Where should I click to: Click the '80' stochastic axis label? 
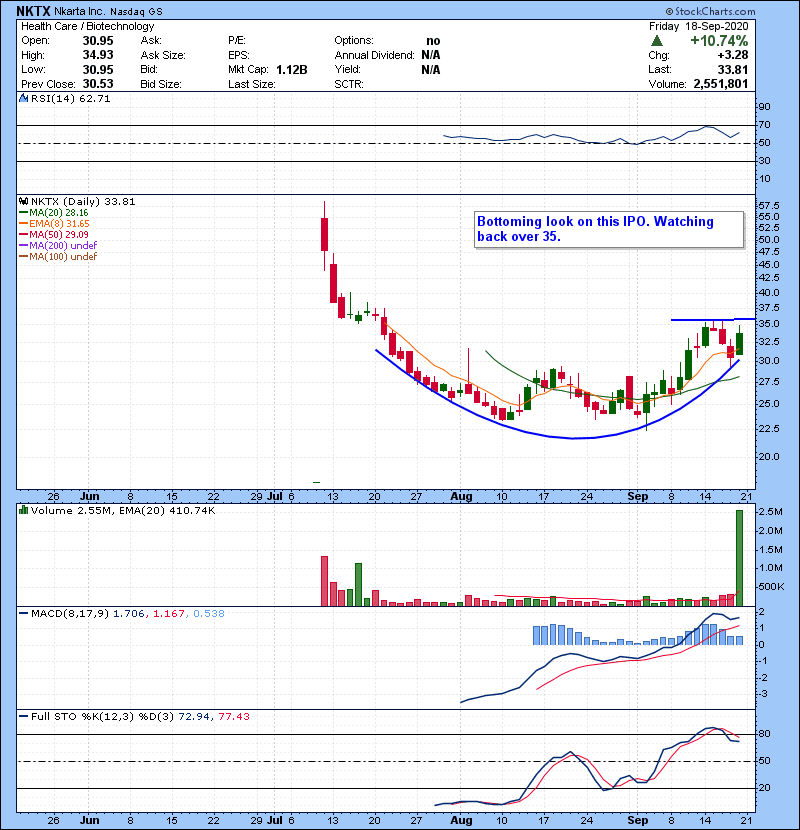765,734
